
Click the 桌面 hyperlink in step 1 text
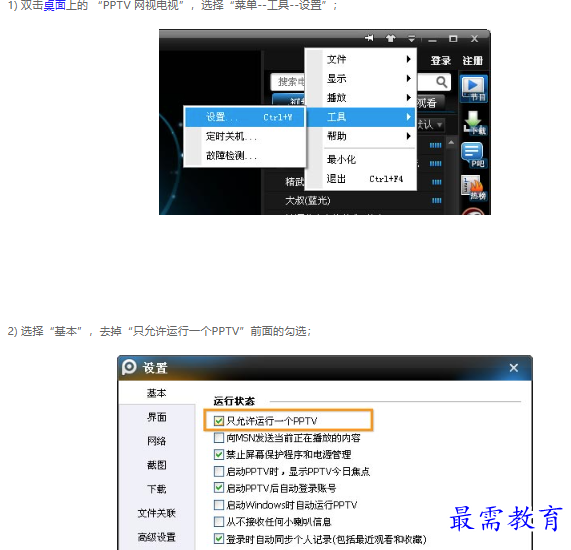click(x=54, y=6)
